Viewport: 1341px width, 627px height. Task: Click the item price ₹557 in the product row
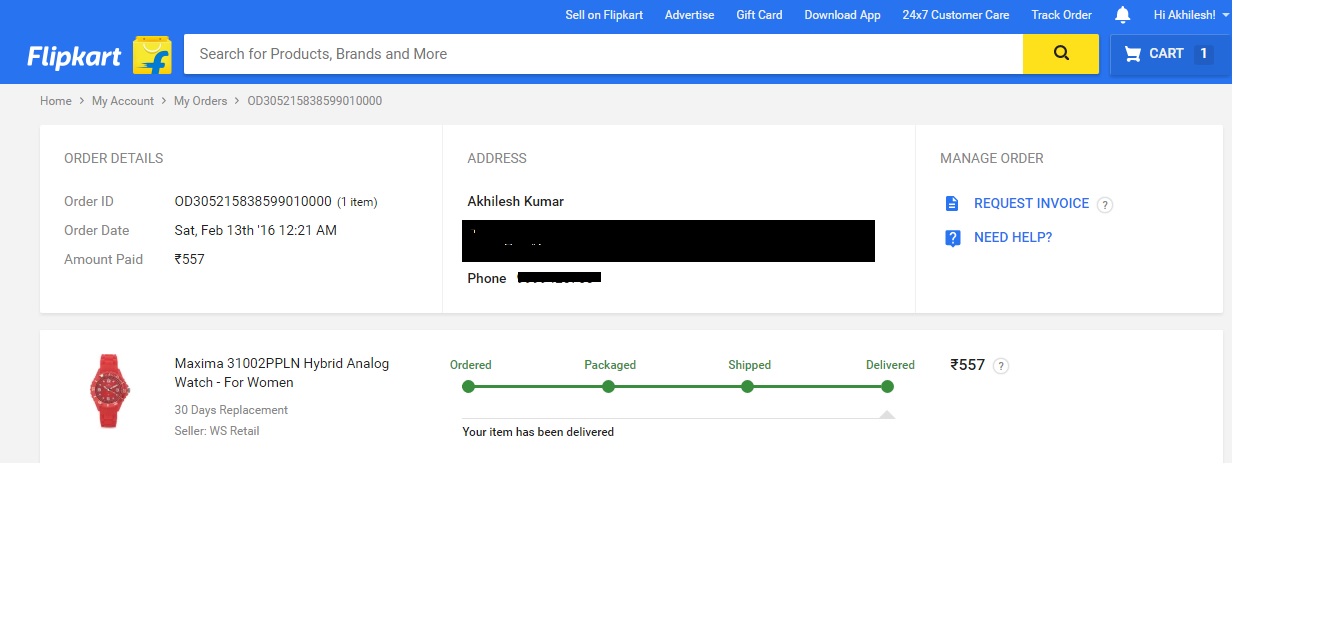click(x=968, y=365)
